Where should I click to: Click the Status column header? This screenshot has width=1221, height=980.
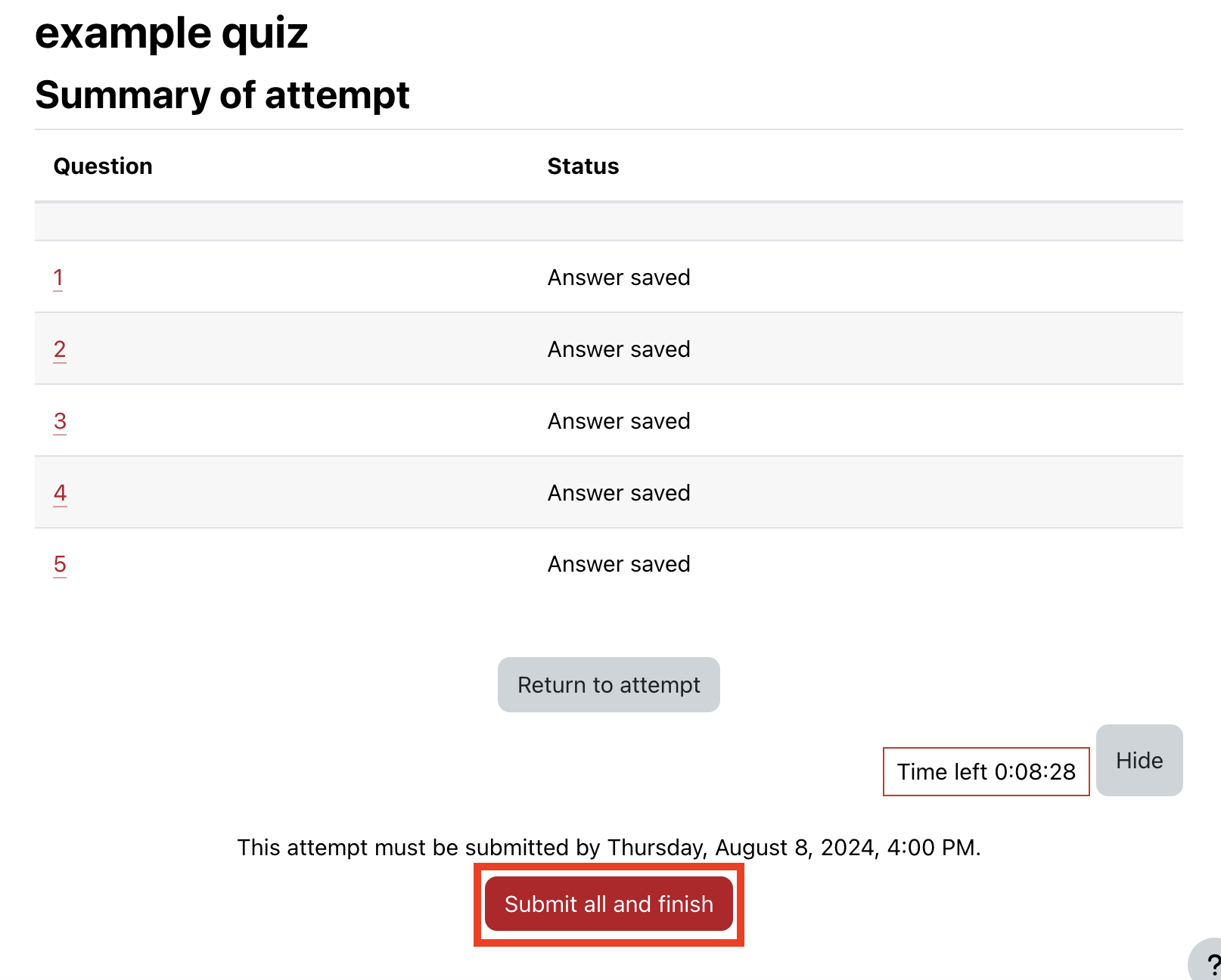pos(583,166)
